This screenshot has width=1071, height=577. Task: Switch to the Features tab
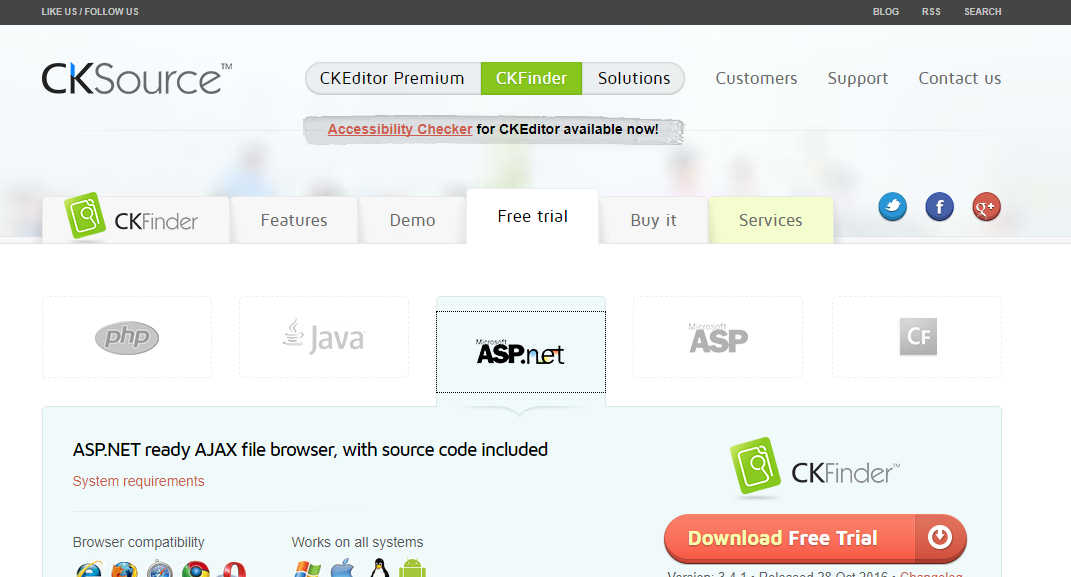pos(294,220)
